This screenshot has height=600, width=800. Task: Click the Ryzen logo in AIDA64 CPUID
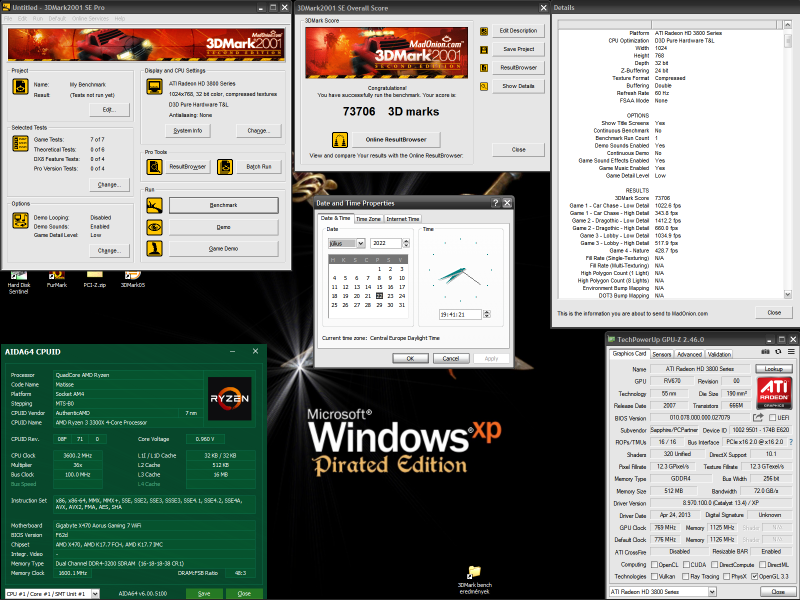click(230, 398)
